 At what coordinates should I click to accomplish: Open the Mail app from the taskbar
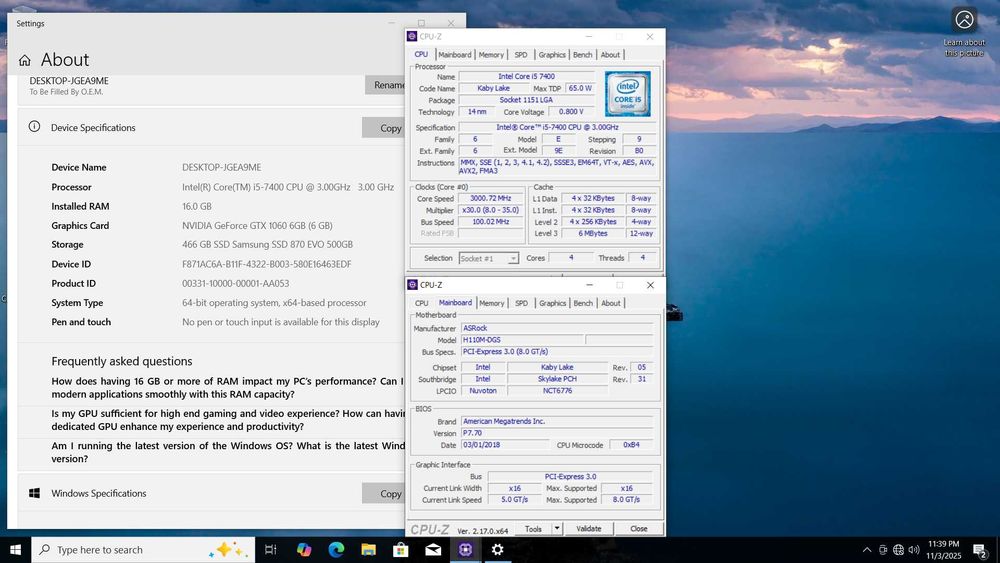click(433, 550)
